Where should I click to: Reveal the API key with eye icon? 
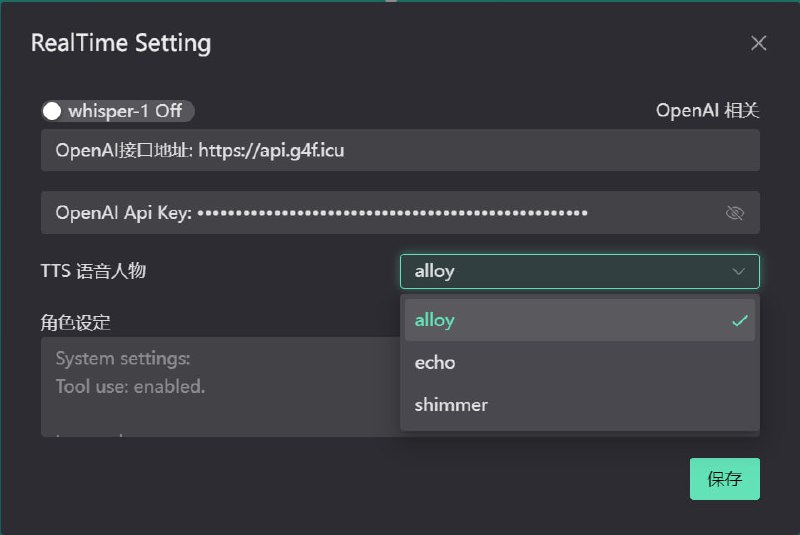(735, 213)
